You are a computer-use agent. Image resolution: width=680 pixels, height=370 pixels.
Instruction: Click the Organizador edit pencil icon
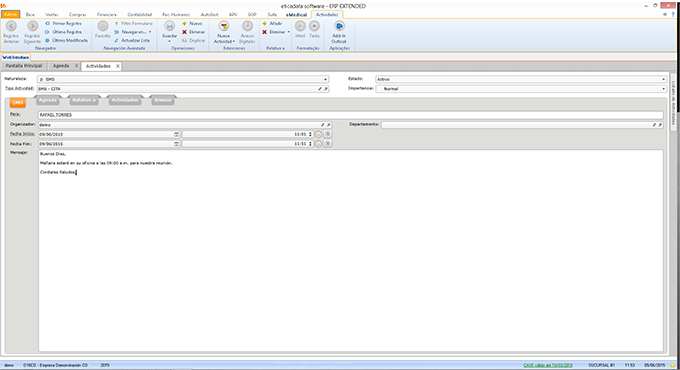(322, 125)
